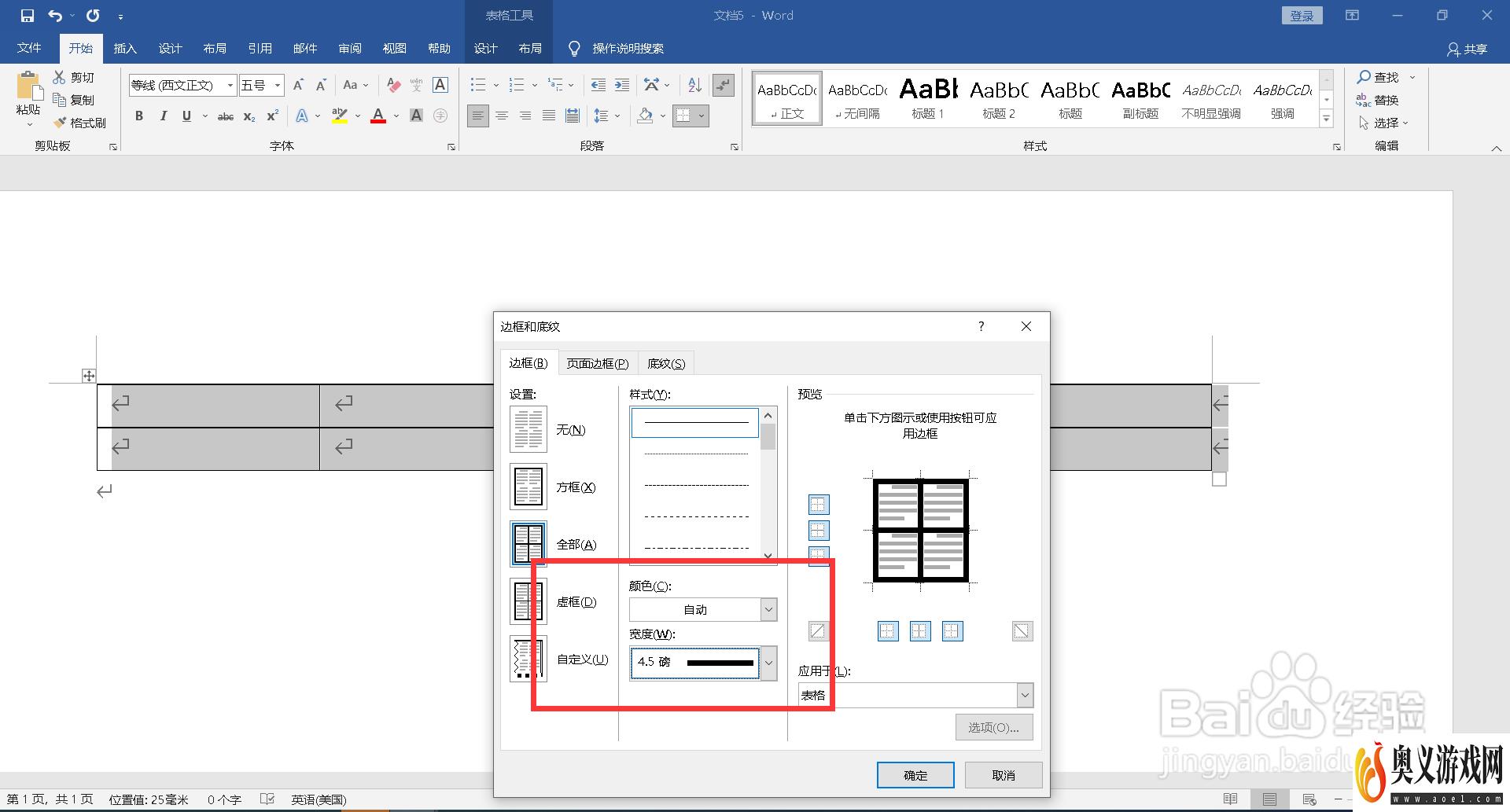Select 无(N) border setting icon

pos(528,429)
